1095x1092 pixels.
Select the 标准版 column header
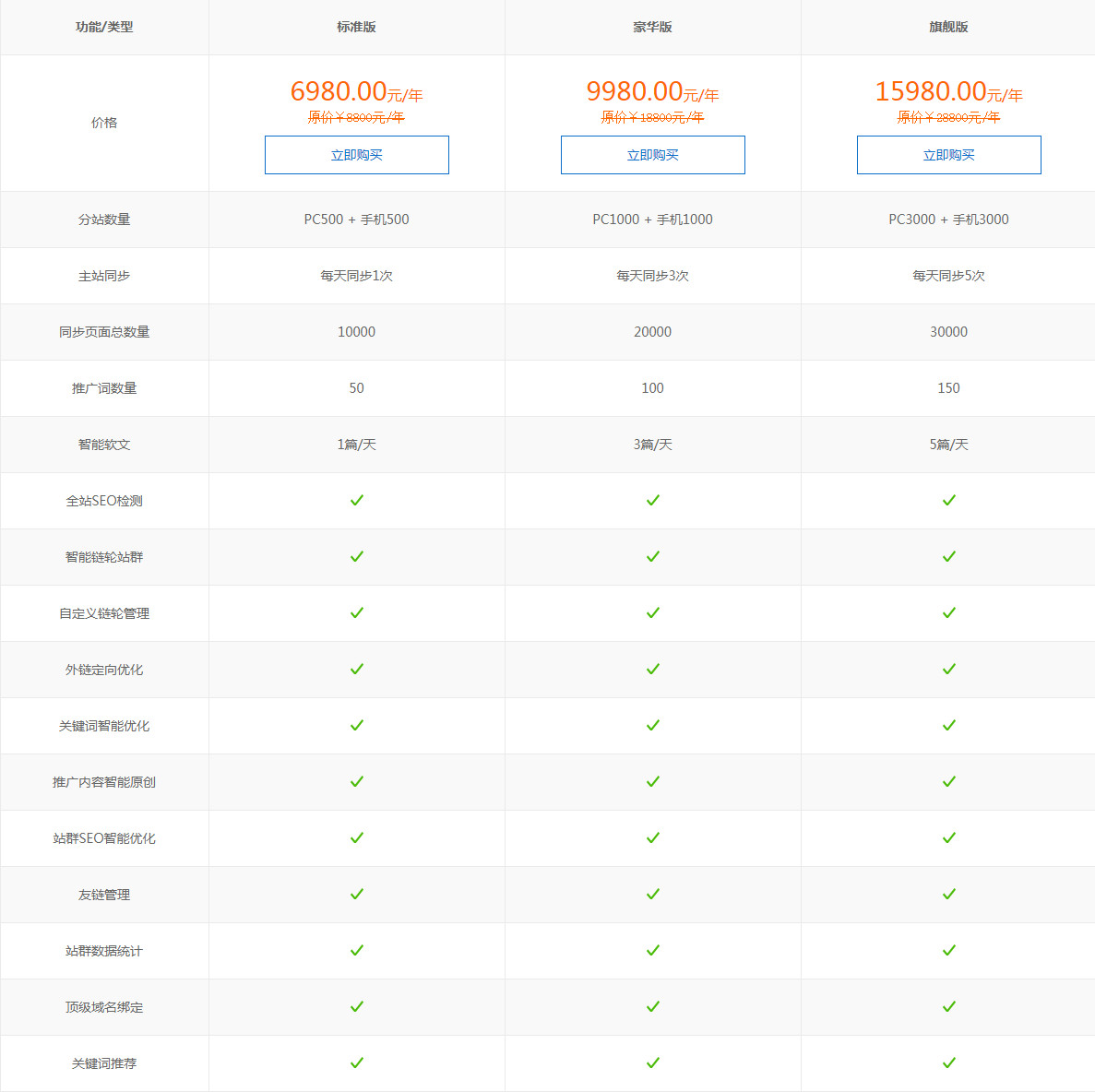(x=356, y=27)
